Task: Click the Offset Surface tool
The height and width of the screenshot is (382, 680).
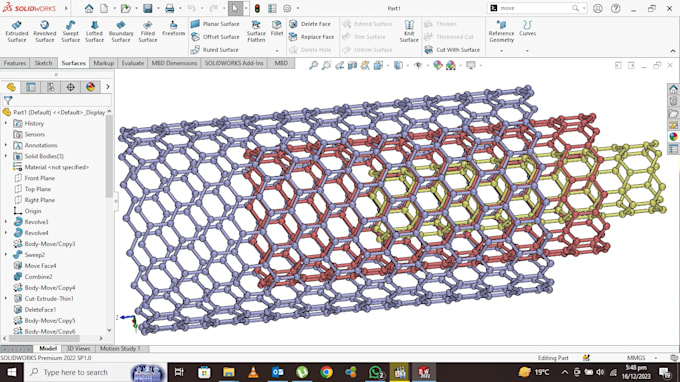Action: tap(215, 37)
